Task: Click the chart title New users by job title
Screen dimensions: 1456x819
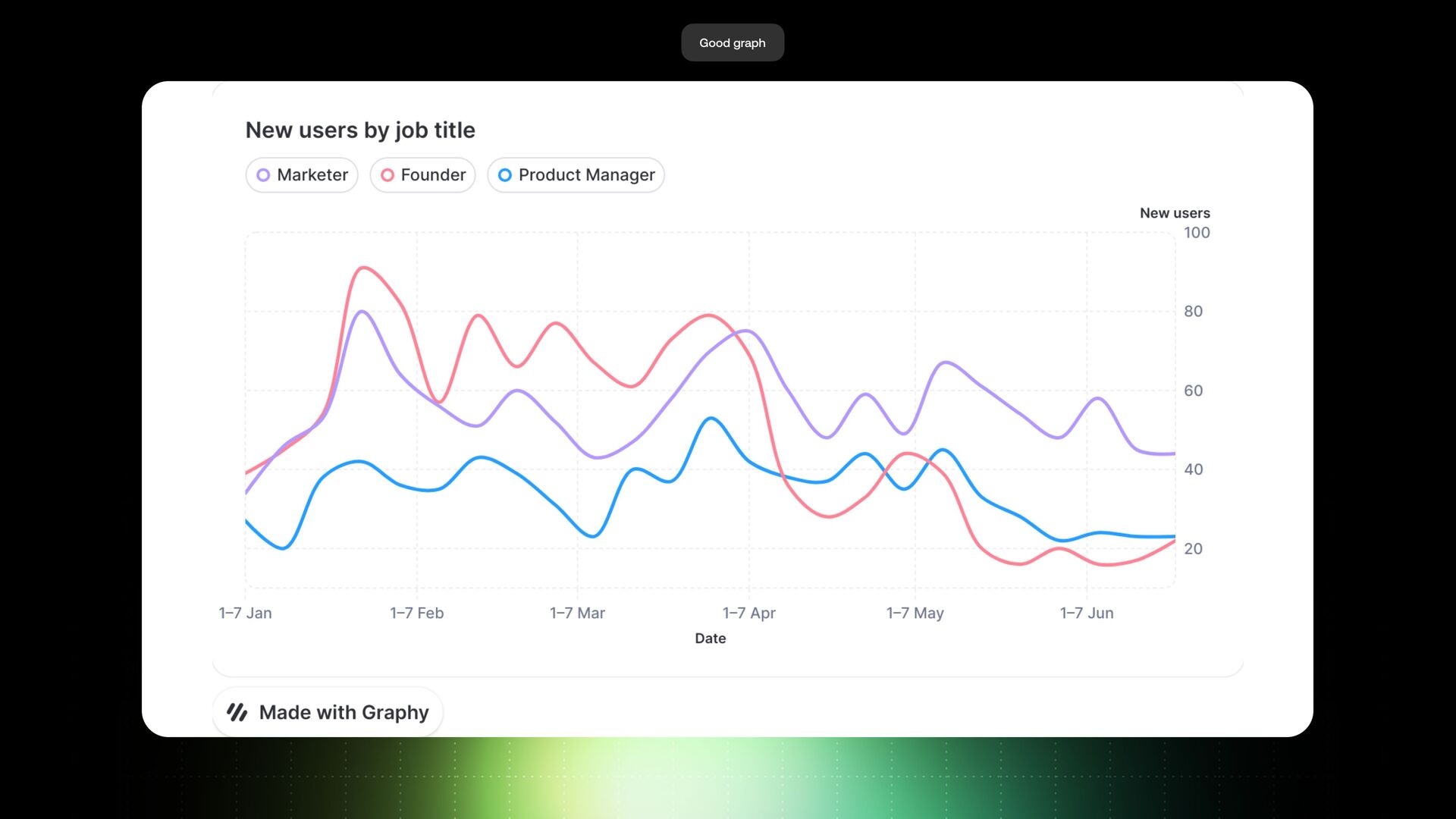Action: click(x=360, y=130)
